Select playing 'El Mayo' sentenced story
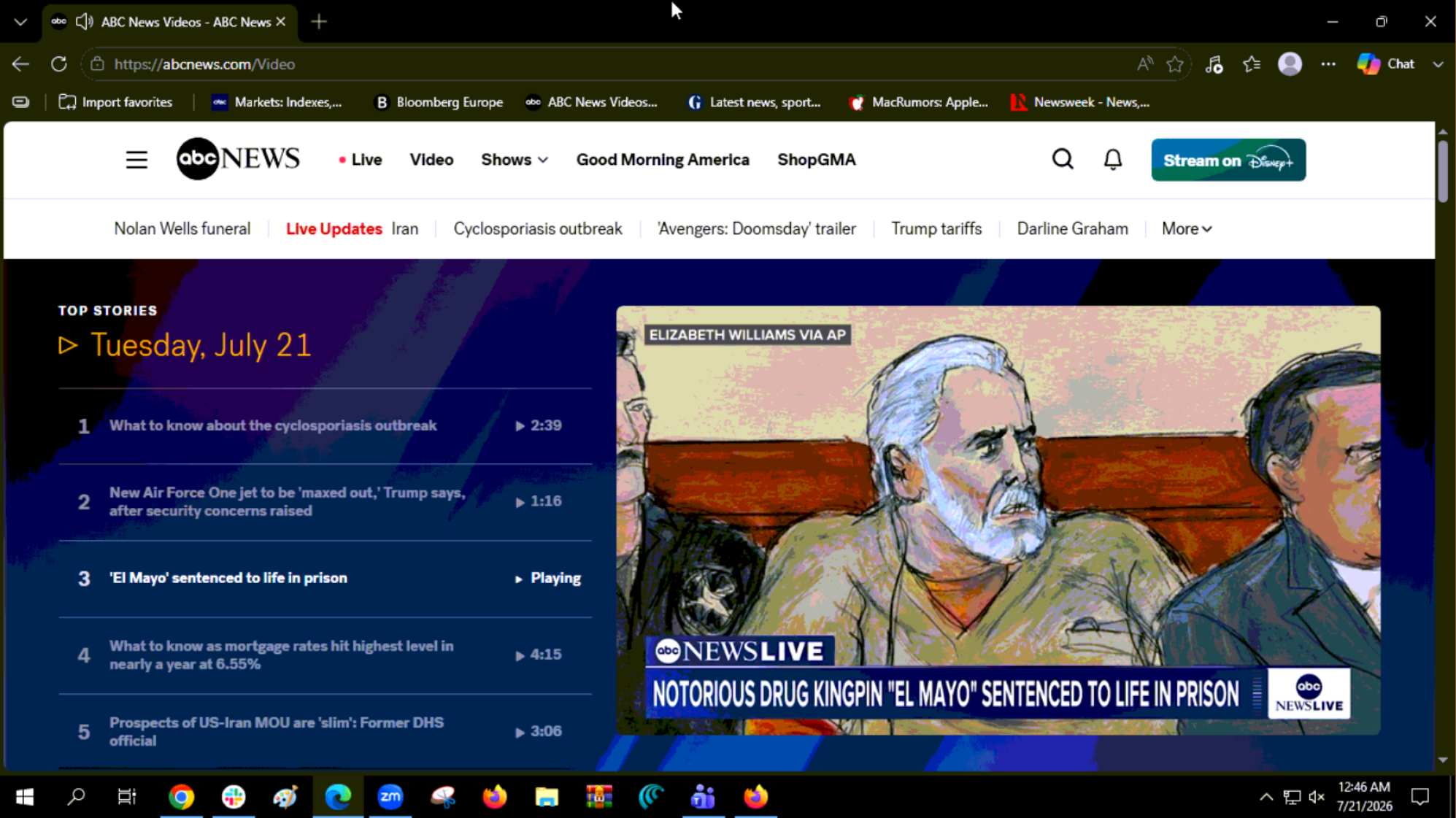1456x818 pixels. tap(325, 579)
